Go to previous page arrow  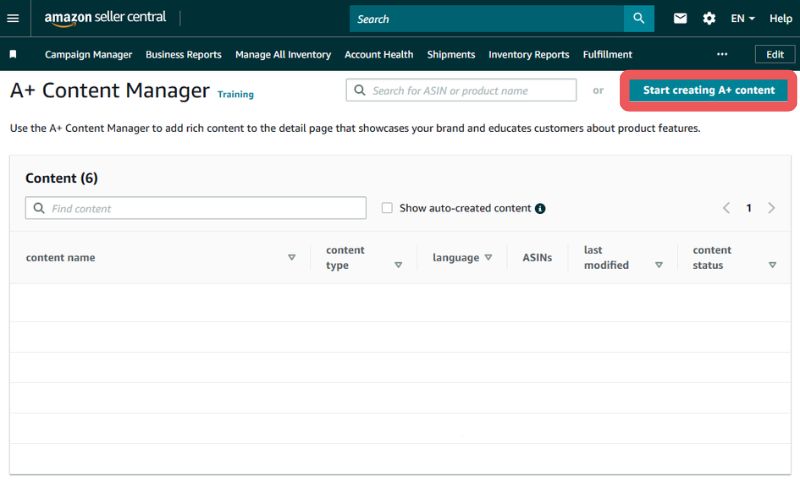(x=727, y=208)
